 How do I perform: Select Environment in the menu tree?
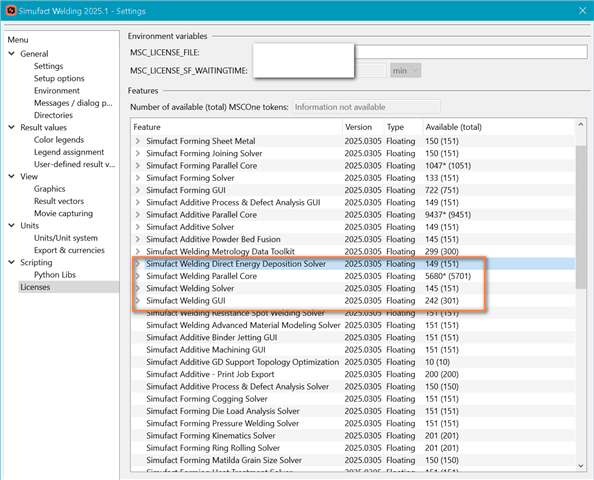pos(57,91)
